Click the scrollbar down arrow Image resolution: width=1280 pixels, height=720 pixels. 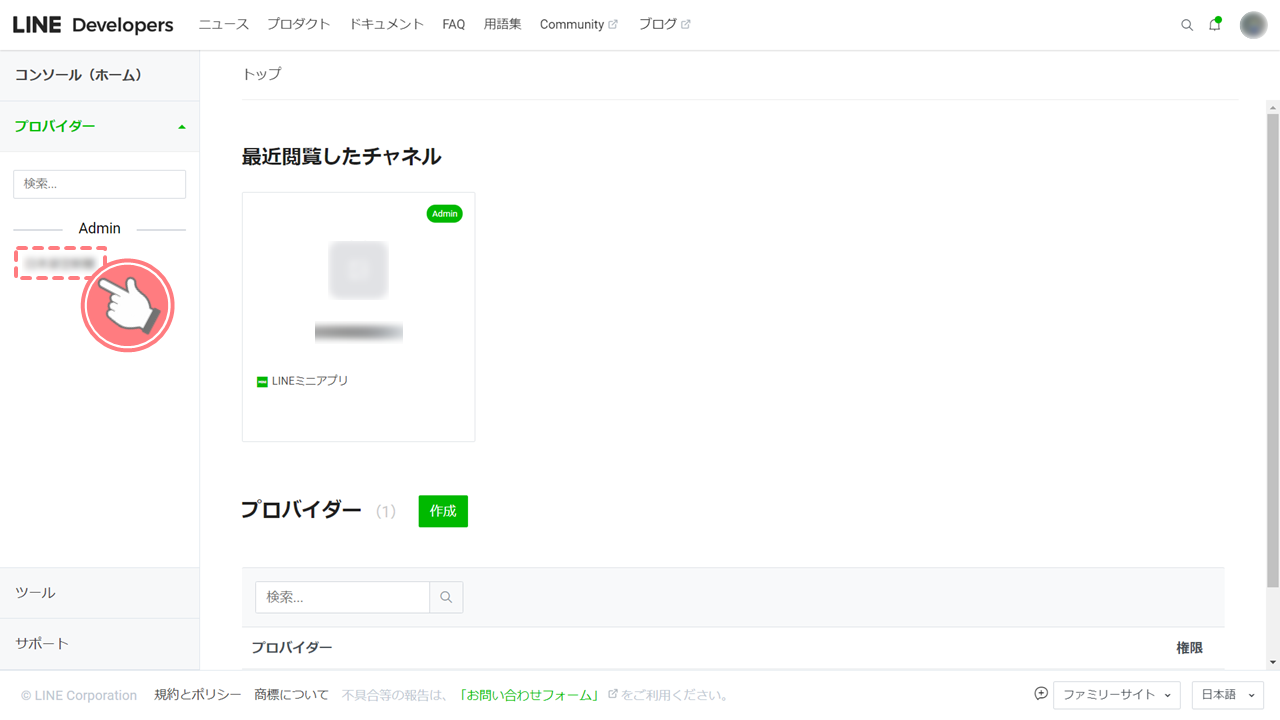tap(1272, 662)
